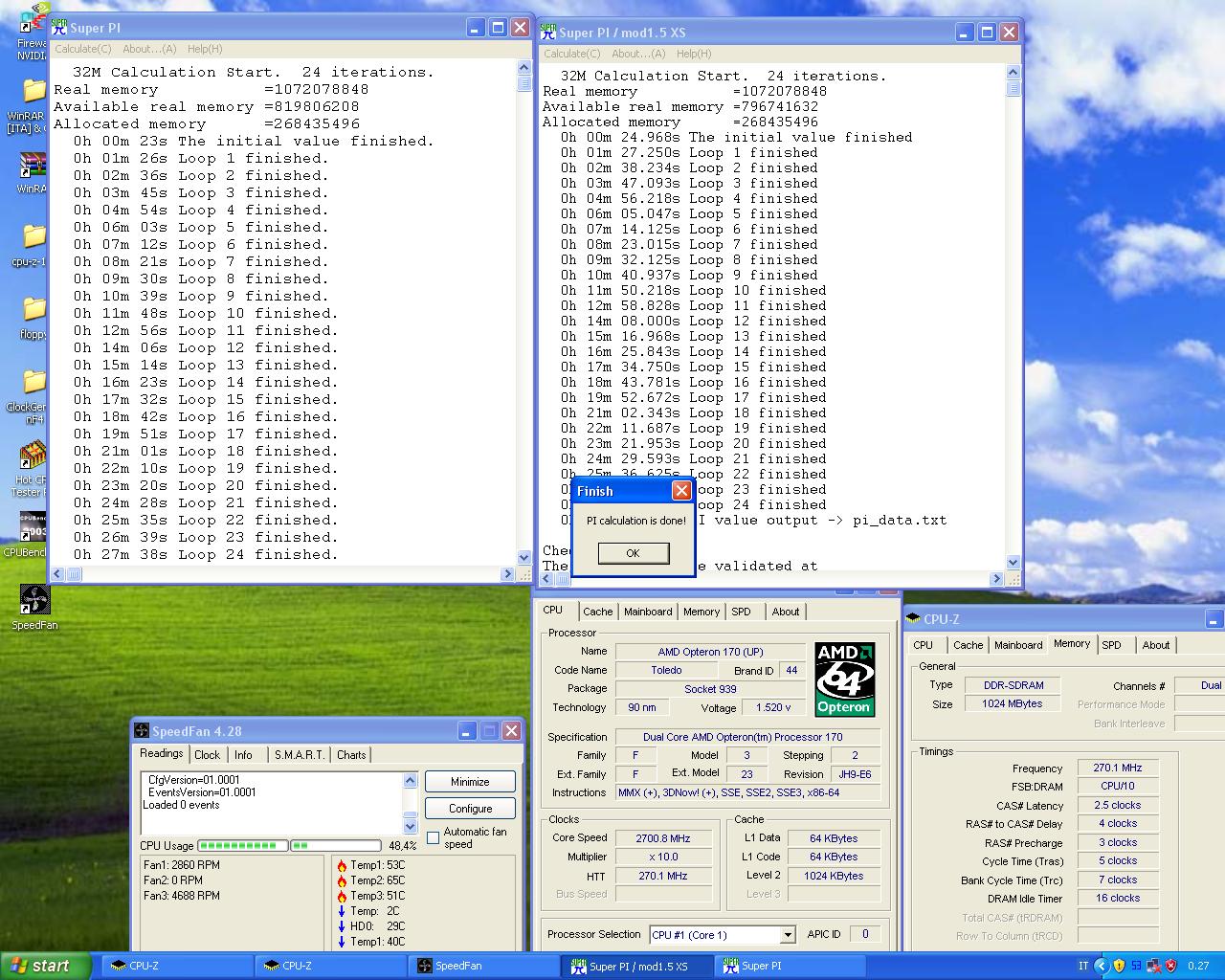Click the SpeedFan Minimize button

[470, 782]
